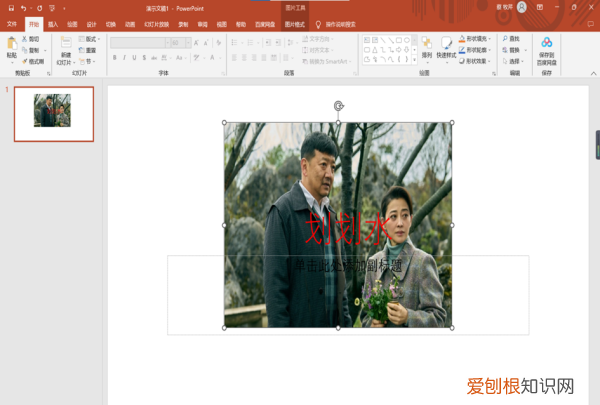Toggle text Shadow (S) formatting

pyautogui.click(x=144, y=57)
